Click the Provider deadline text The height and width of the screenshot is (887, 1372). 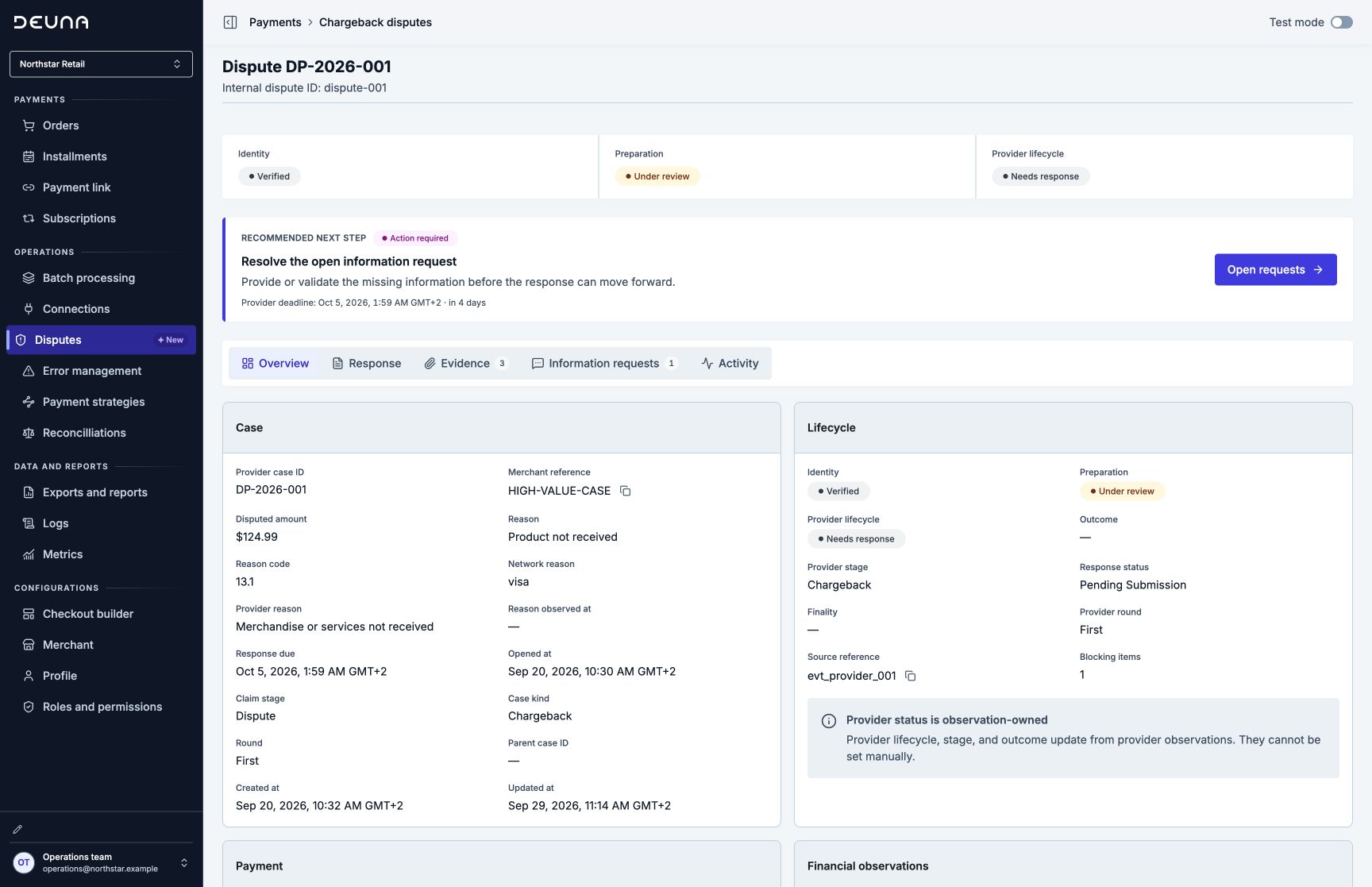click(x=364, y=303)
